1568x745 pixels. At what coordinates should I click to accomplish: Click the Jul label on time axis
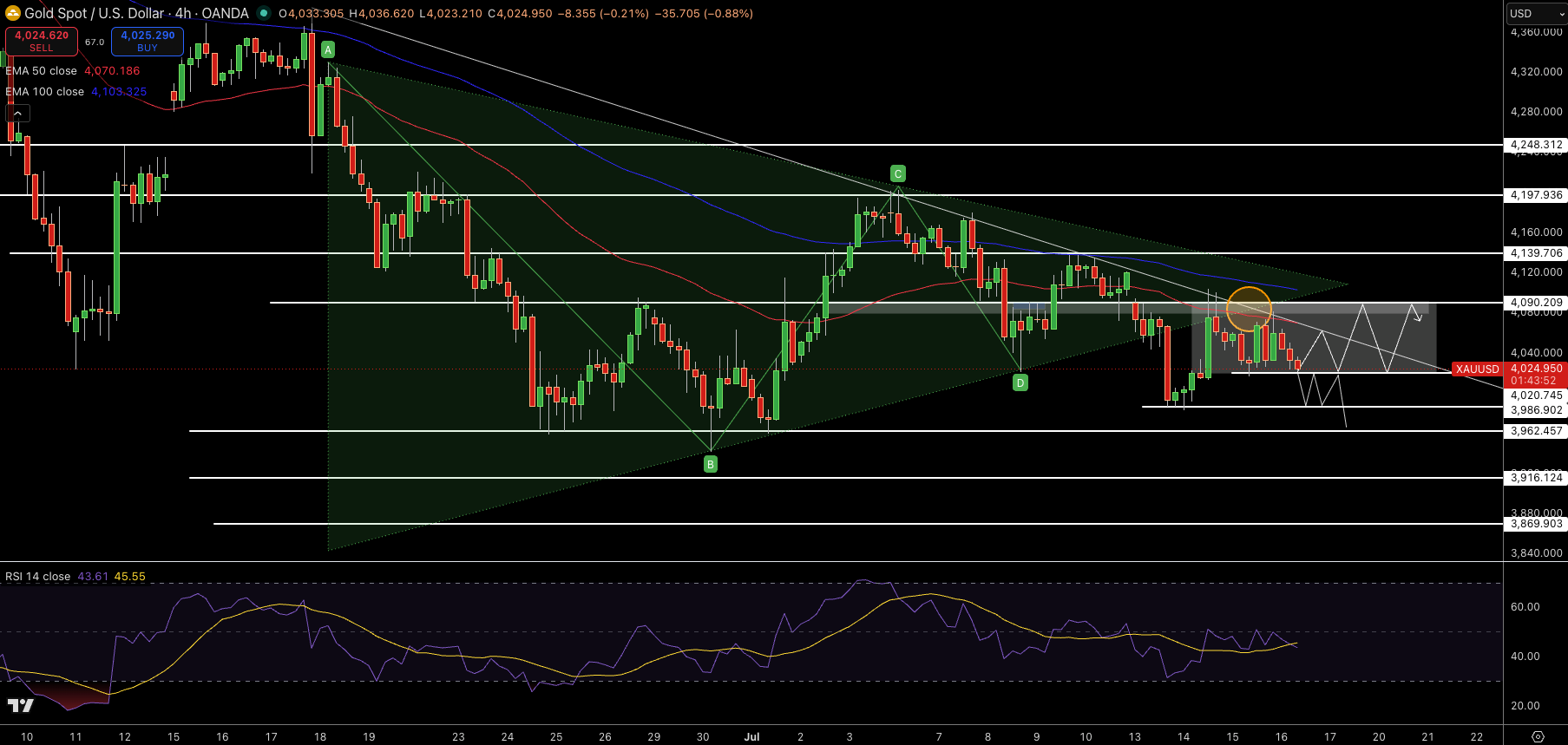[x=751, y=737]
